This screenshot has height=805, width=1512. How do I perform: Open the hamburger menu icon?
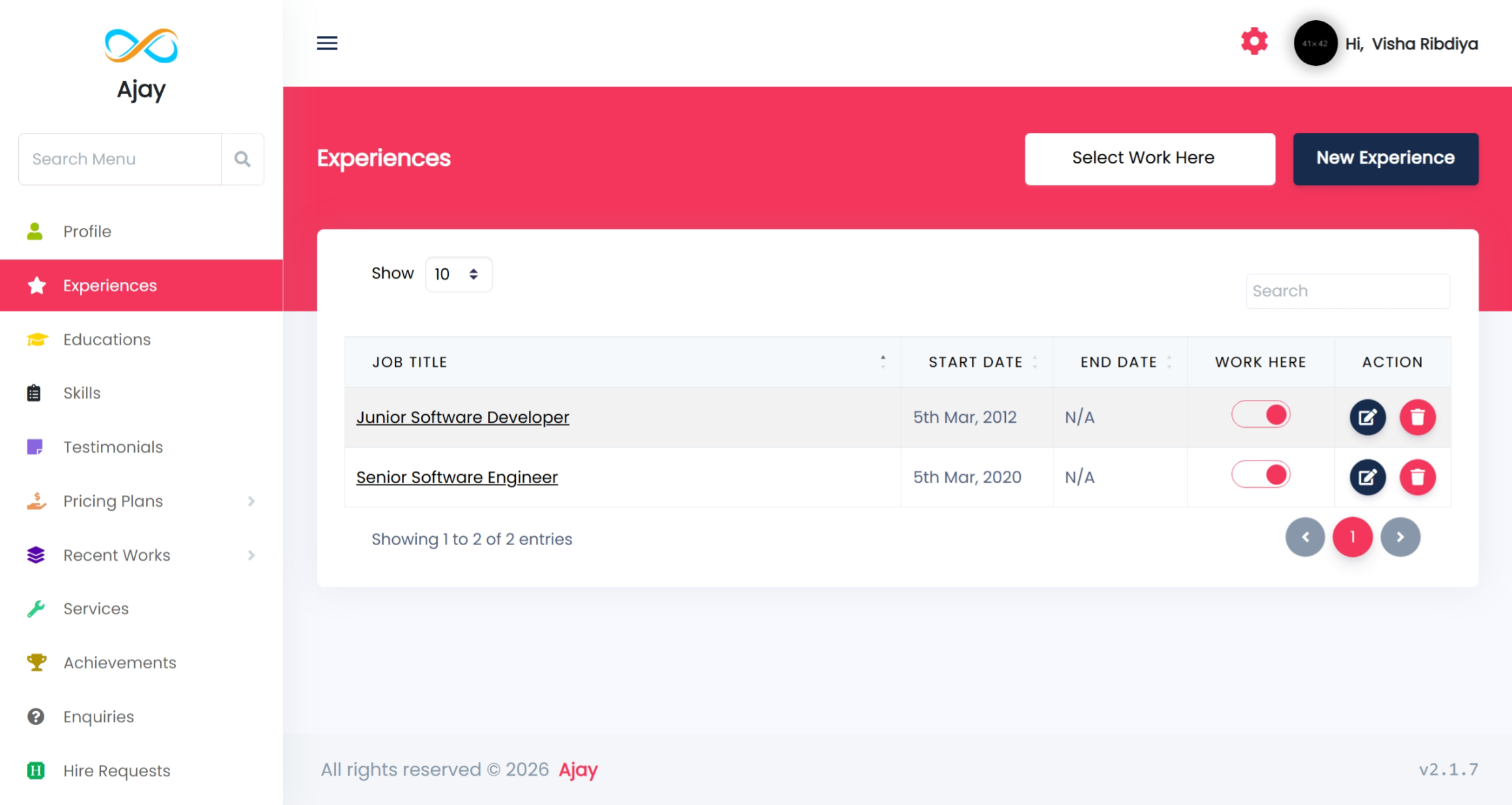(327, 43)
